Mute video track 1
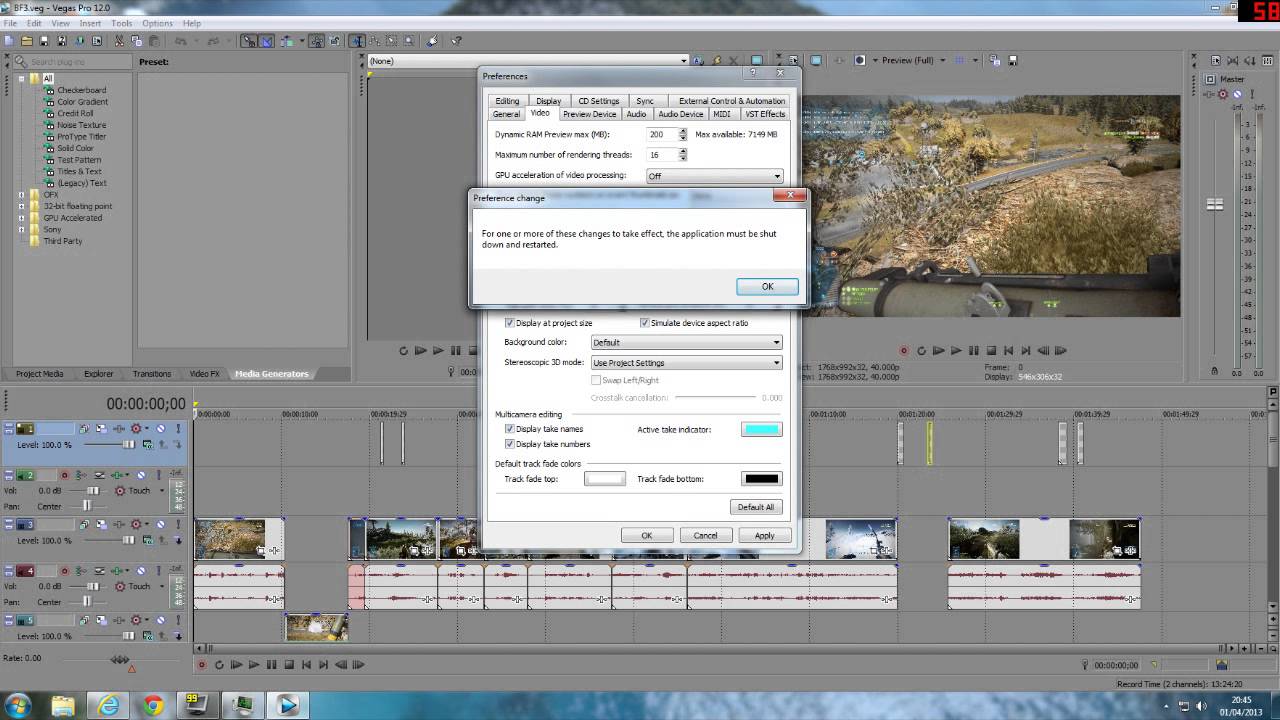This screenshot has height=720, width=1280. [160, 429]
